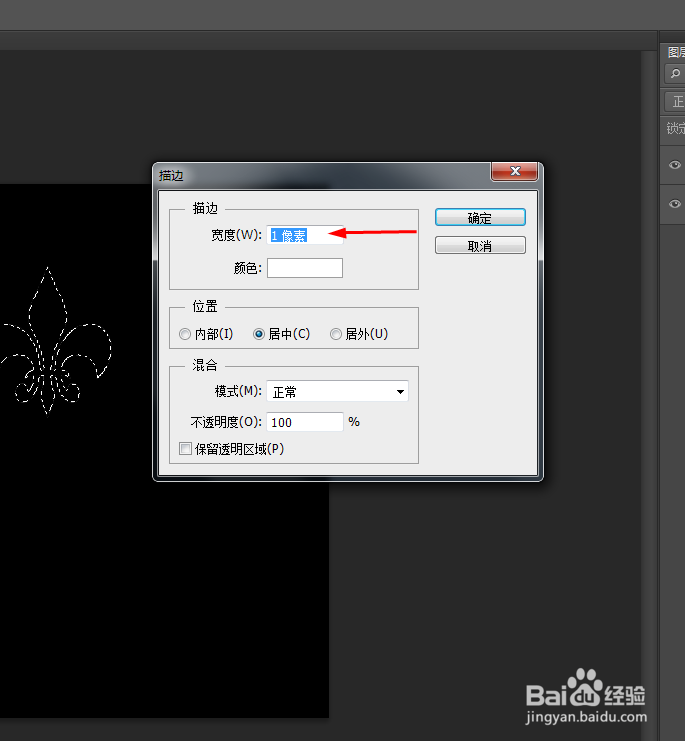
Task: Open the layer blend mode dropdown showing 正
Action: pyautogui.click(x=676, y=102)
